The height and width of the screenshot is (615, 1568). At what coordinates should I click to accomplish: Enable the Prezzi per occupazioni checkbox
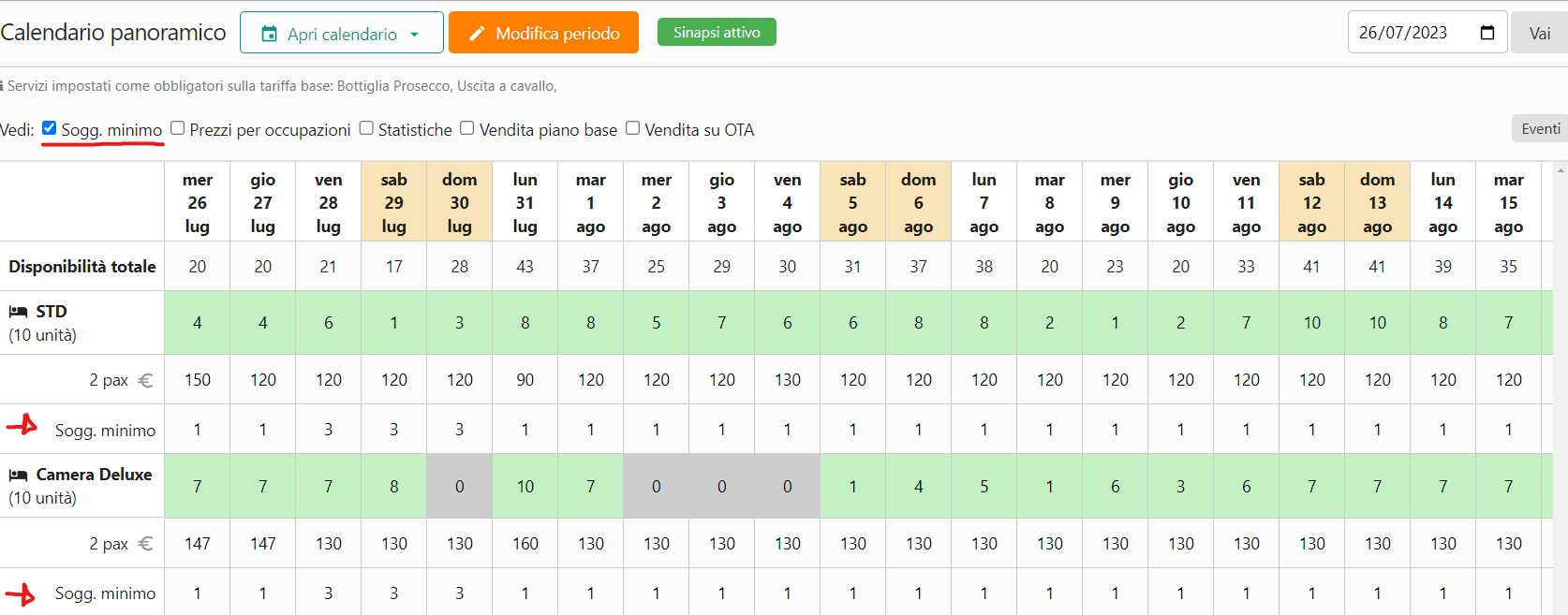(x=178, y=128)
